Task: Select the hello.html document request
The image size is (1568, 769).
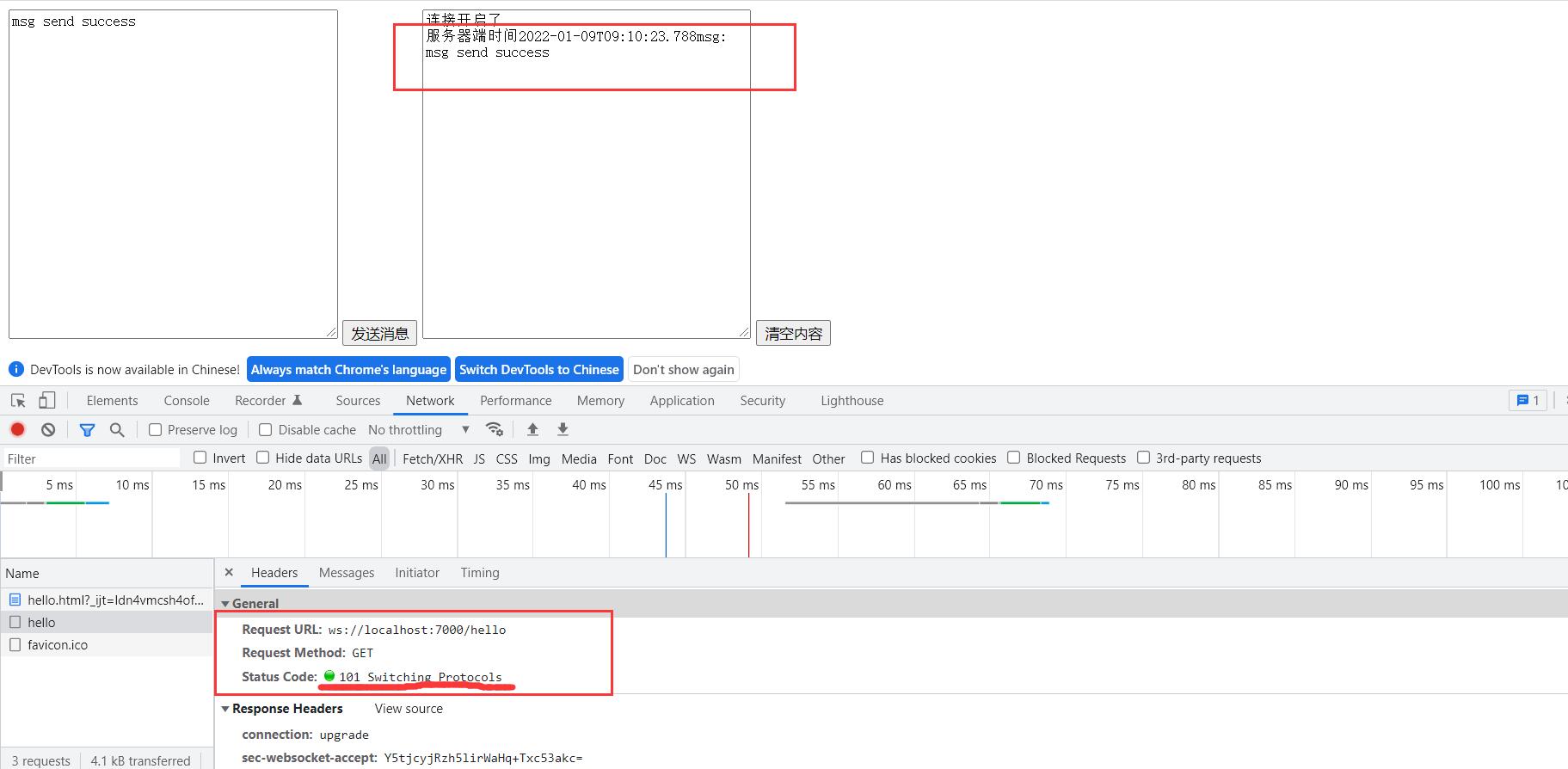Action: coord(107,600)
